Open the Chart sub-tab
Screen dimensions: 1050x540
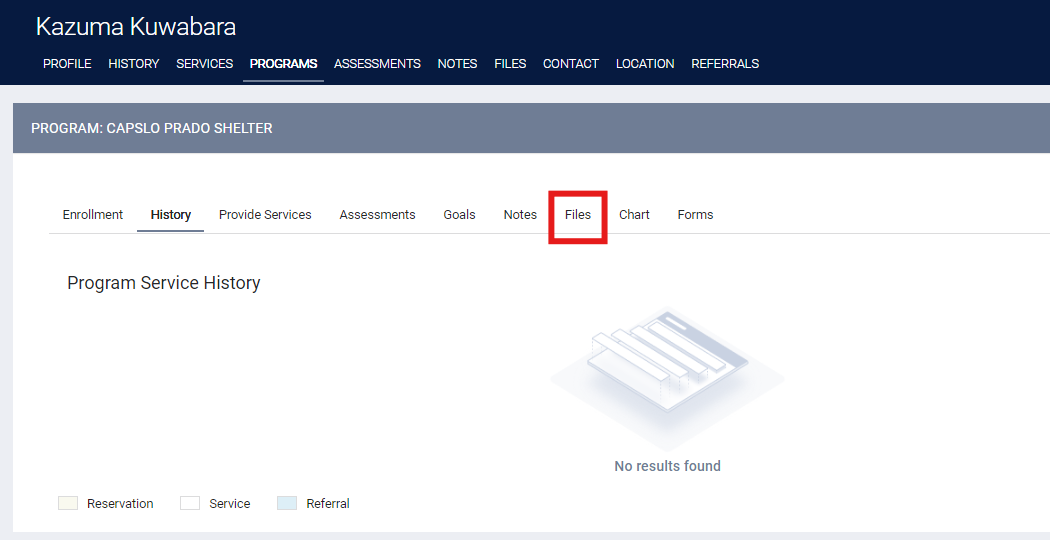coord(634,214)
